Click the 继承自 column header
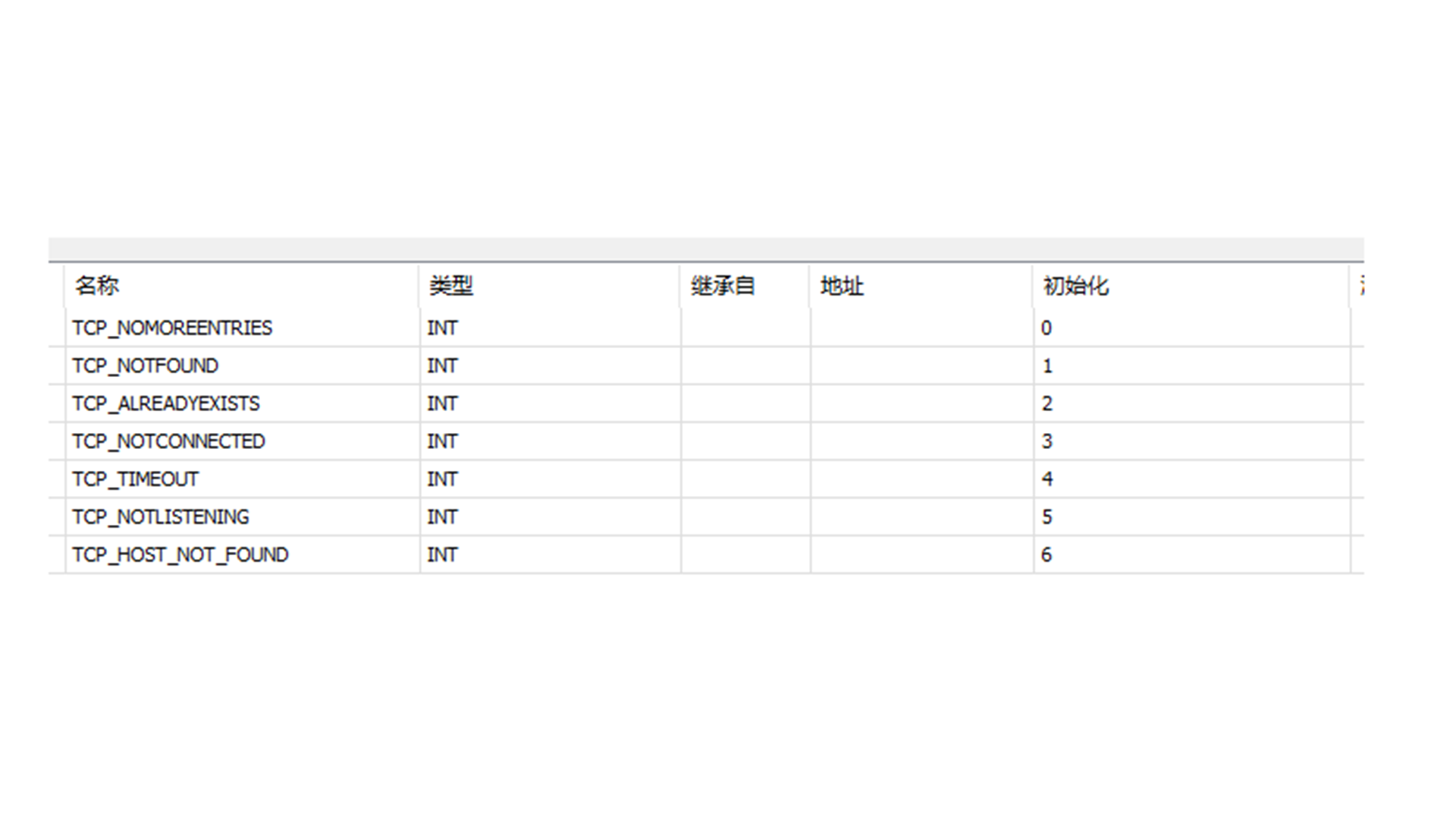 723,286
